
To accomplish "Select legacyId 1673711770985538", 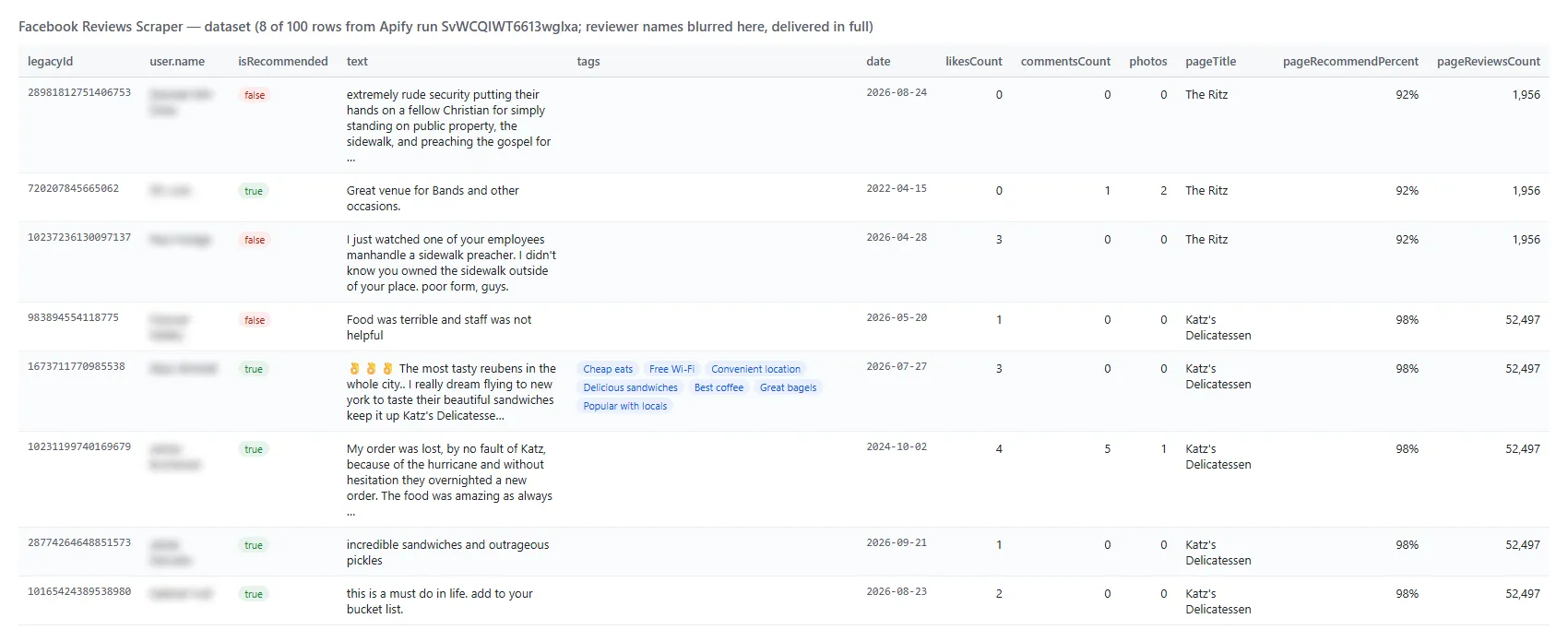I will (77, 367).
